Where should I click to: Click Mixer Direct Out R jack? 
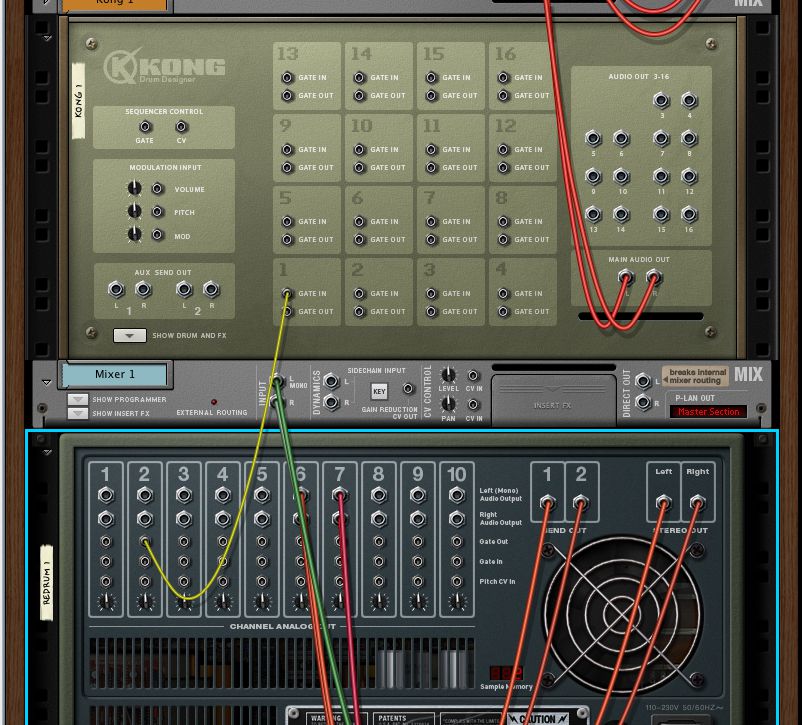[x=643, y=402]
